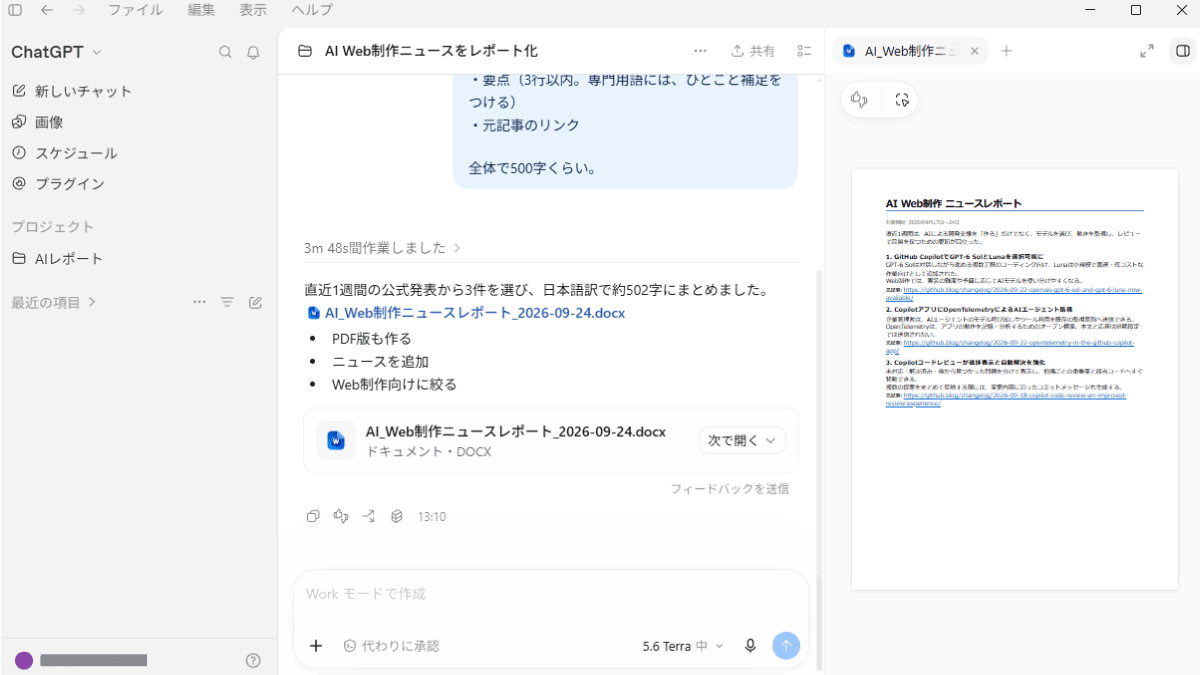Expand the 3m 48s間作業しました details
This screenshot has width=1200, height=675.
click(383, 247)
